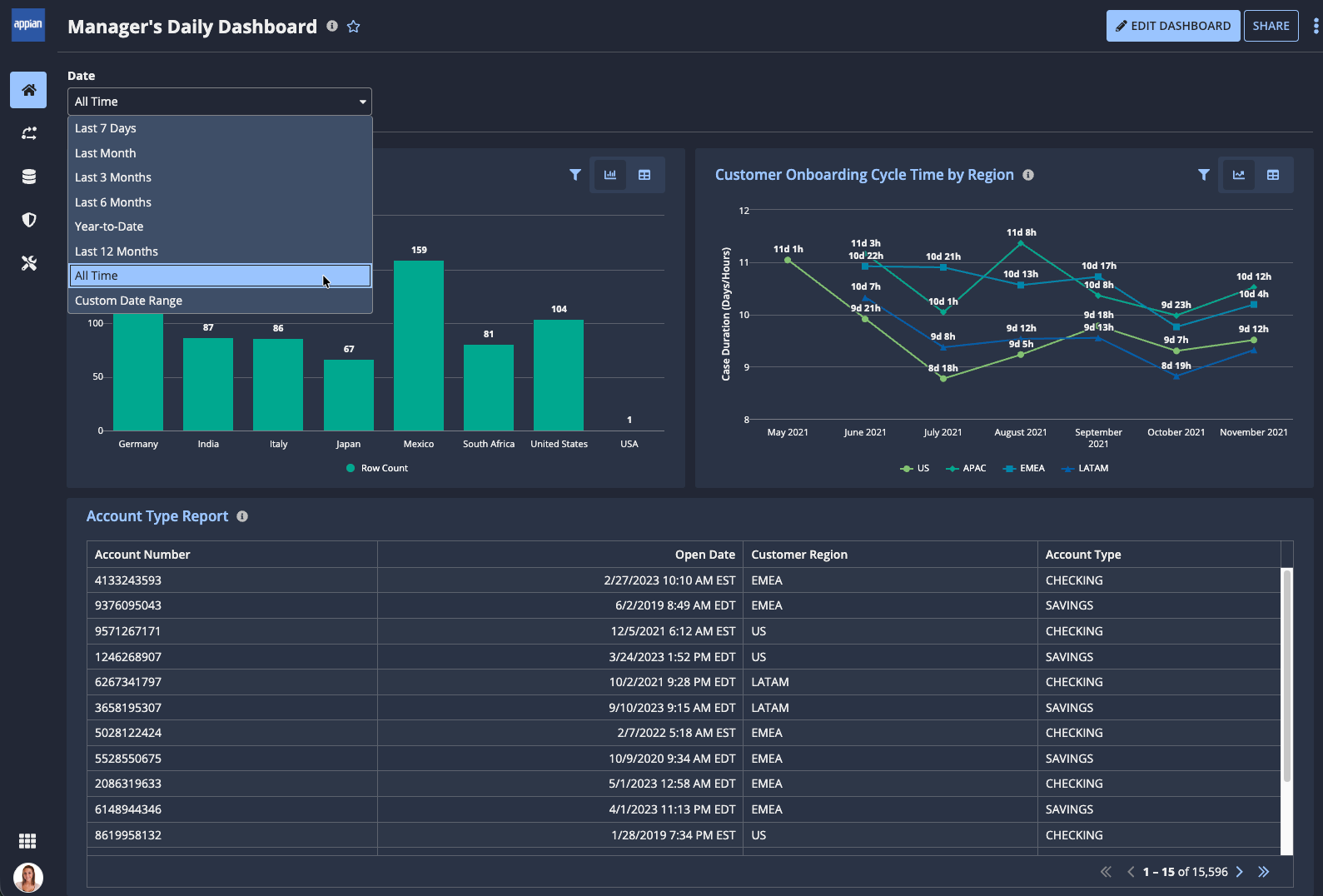Toggle APAC series in legend

tap(966, 468)
